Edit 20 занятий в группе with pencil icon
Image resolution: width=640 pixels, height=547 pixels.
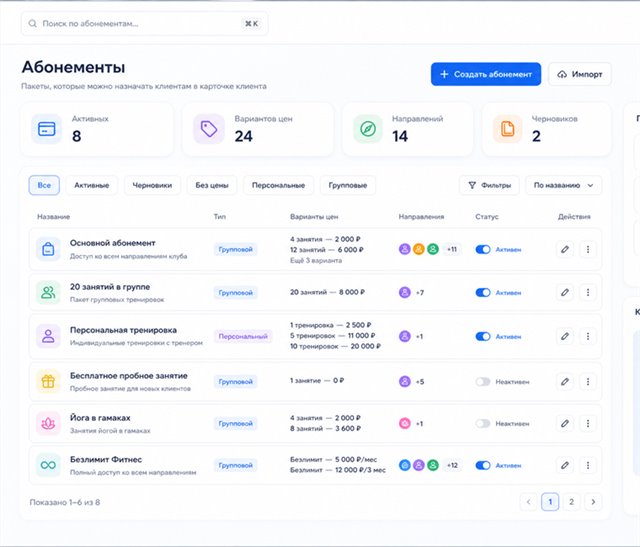click(565, 292)
